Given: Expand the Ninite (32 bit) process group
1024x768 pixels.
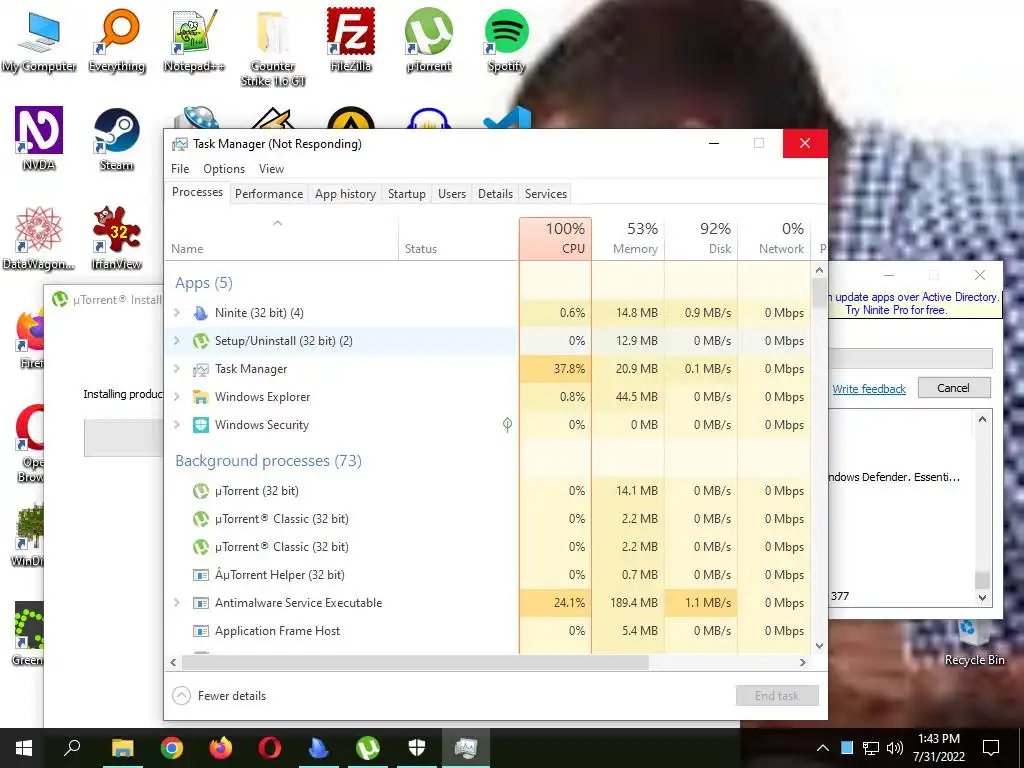Looking at the screenshot, I should pyautogui.click(x=177, y=313).
